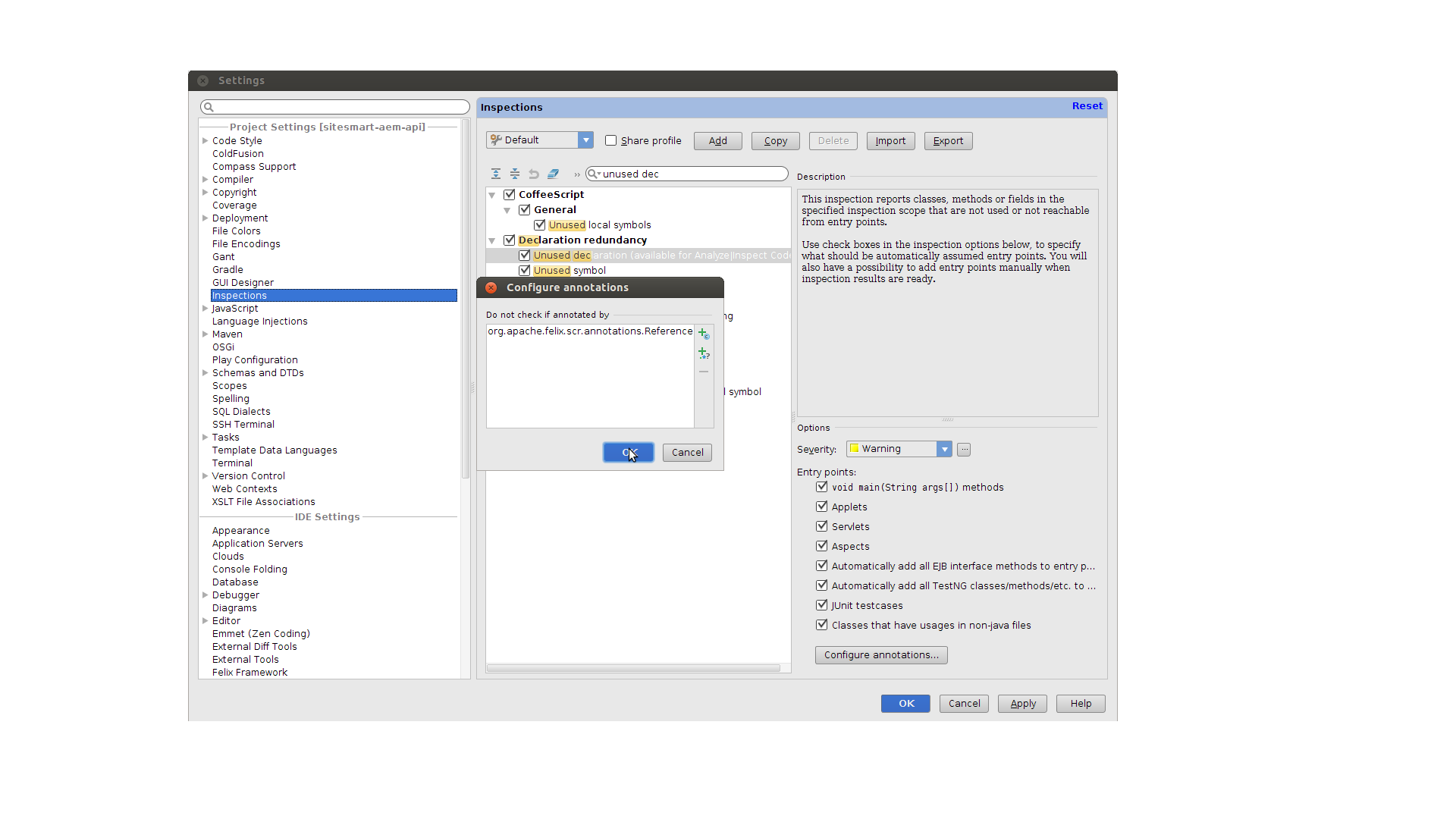Click Configure annotations... button
1456x819 pixels.
(x=881, y=655)
